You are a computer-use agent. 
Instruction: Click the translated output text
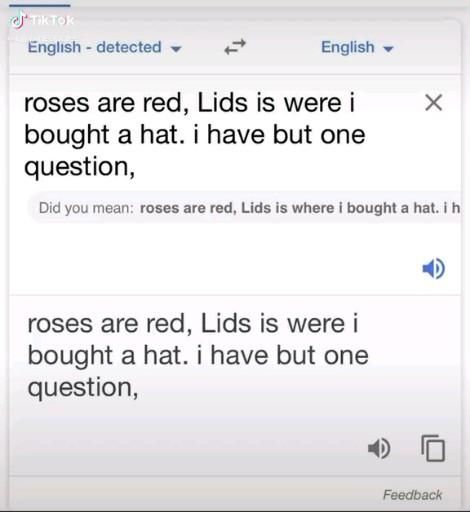pyautogui.click(x=198, y=355)
